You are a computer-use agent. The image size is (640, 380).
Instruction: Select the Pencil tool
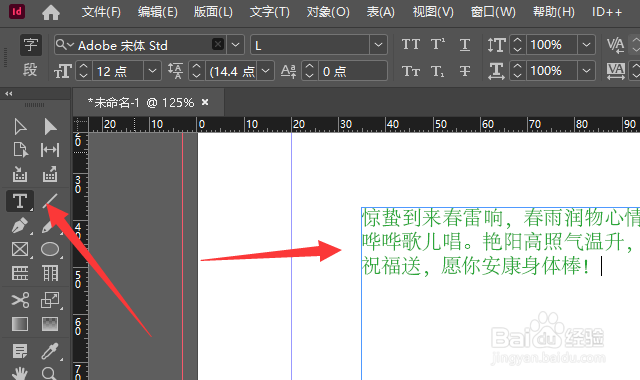tap(49, 226)
